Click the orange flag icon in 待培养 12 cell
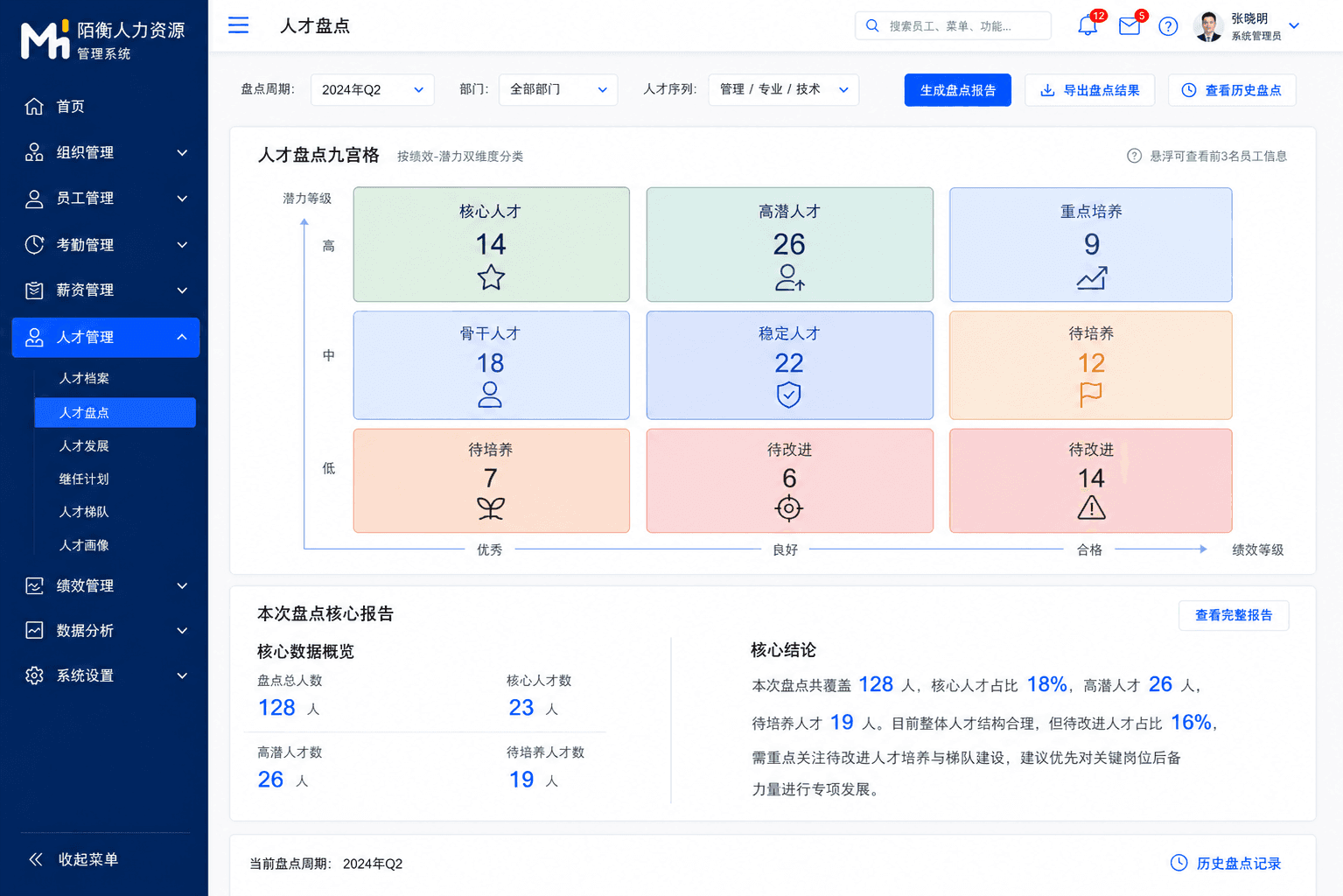This screenshot has width=1343, height=896. 1091,395
